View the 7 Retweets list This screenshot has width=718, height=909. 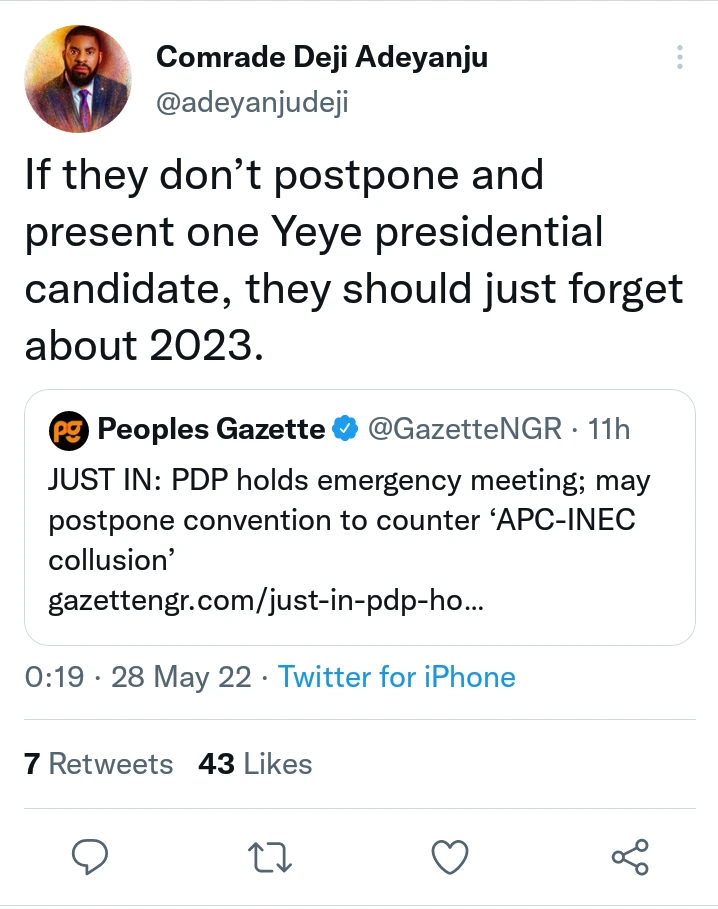tap(98, 764)
